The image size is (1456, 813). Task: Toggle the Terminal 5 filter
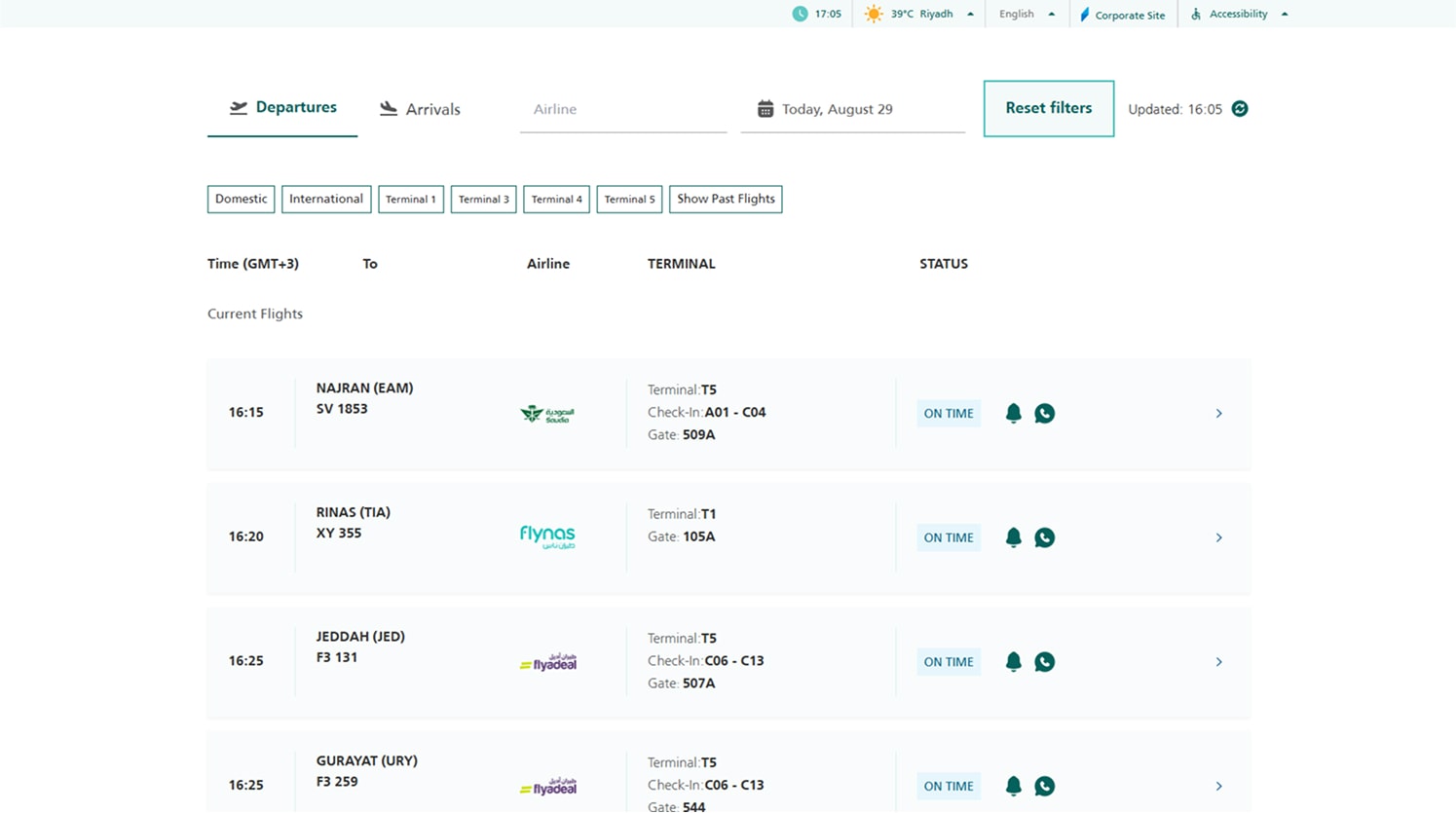pos(629,199)
